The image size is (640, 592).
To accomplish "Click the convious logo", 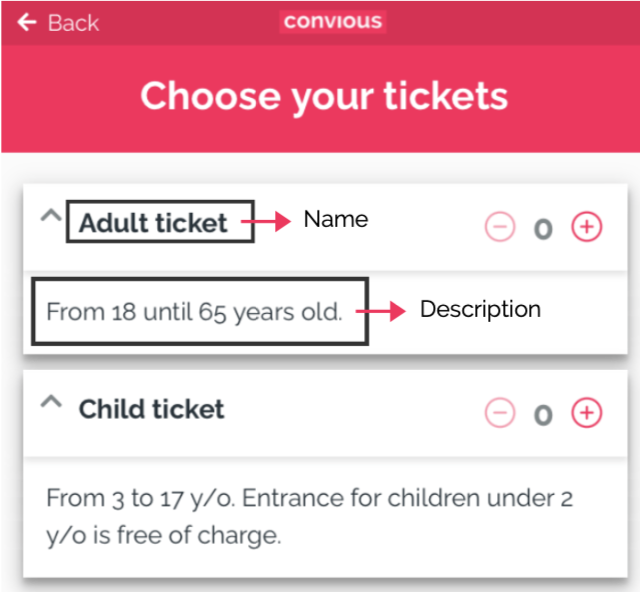I will (332, 21).
